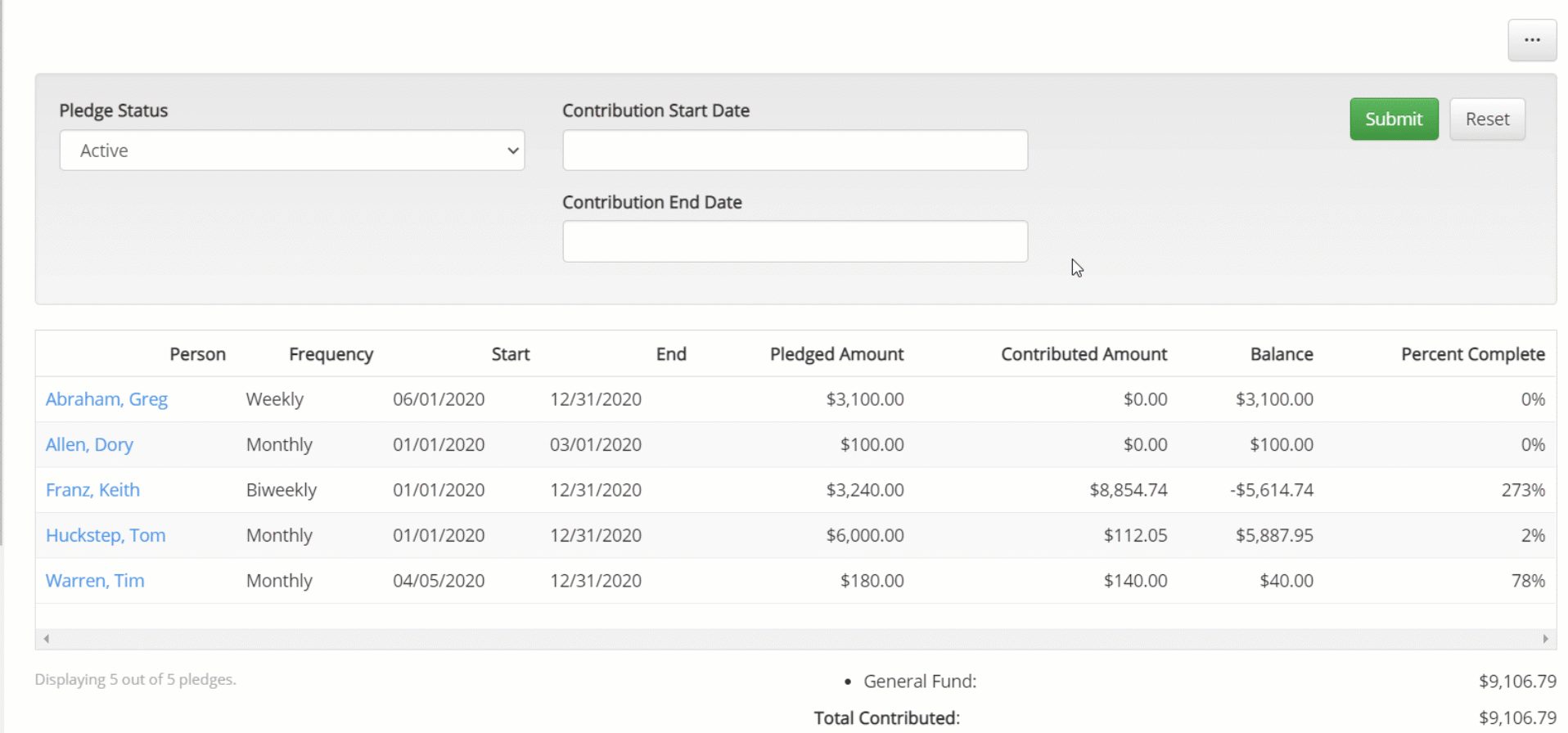This screenshot has height=733, width=1568.
Task: Open Abraham, Greg's person link
Action: pyautogui.click(x=106, y=399)
